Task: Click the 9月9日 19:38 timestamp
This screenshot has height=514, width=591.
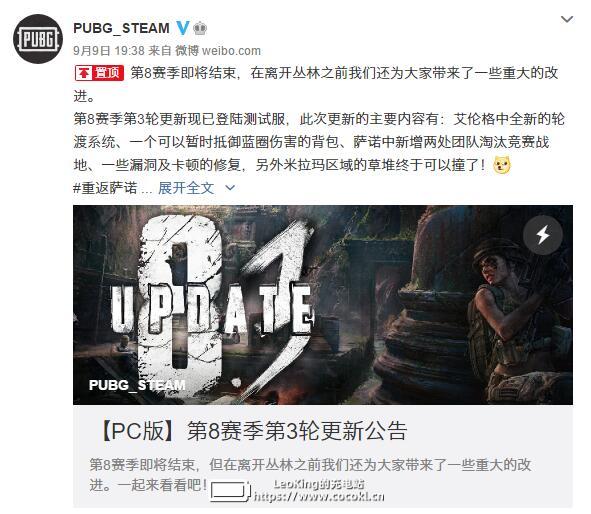Action: (109, 50)
